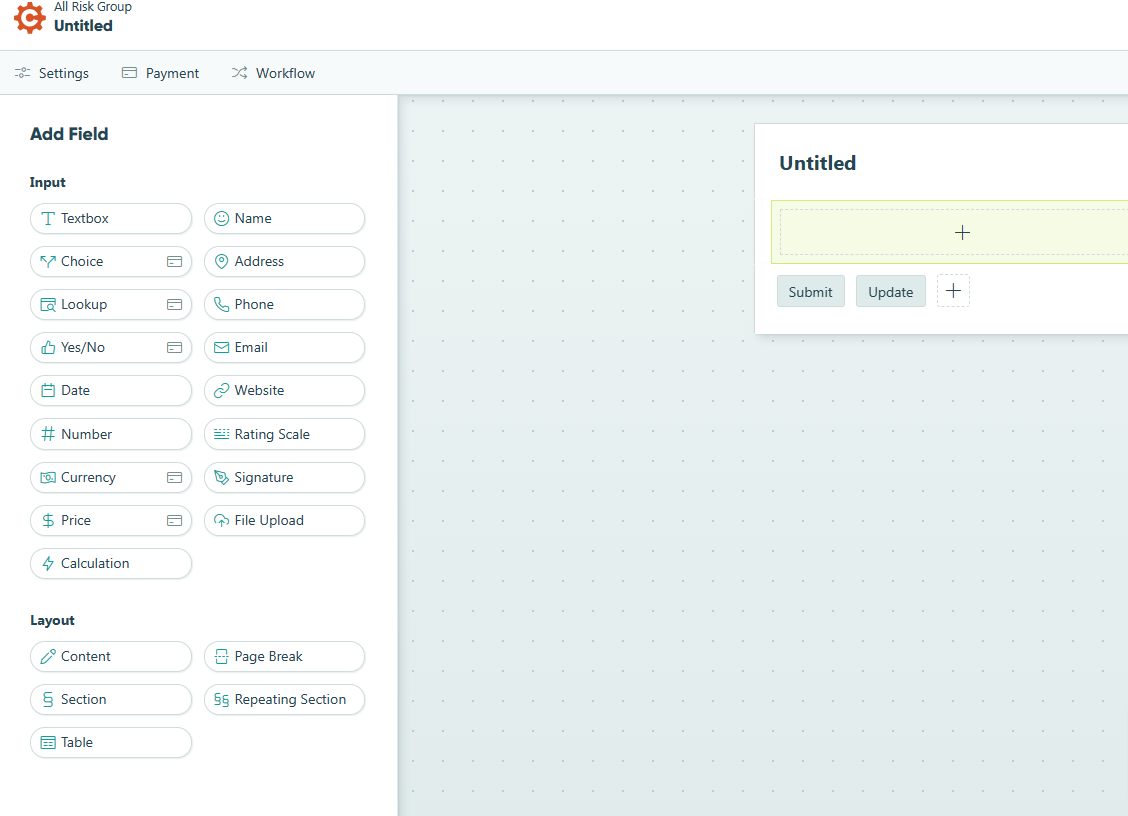Click the Untitled form heading on the canvas
Screen dimensions: 1128x816
click(x=817, y=163)
